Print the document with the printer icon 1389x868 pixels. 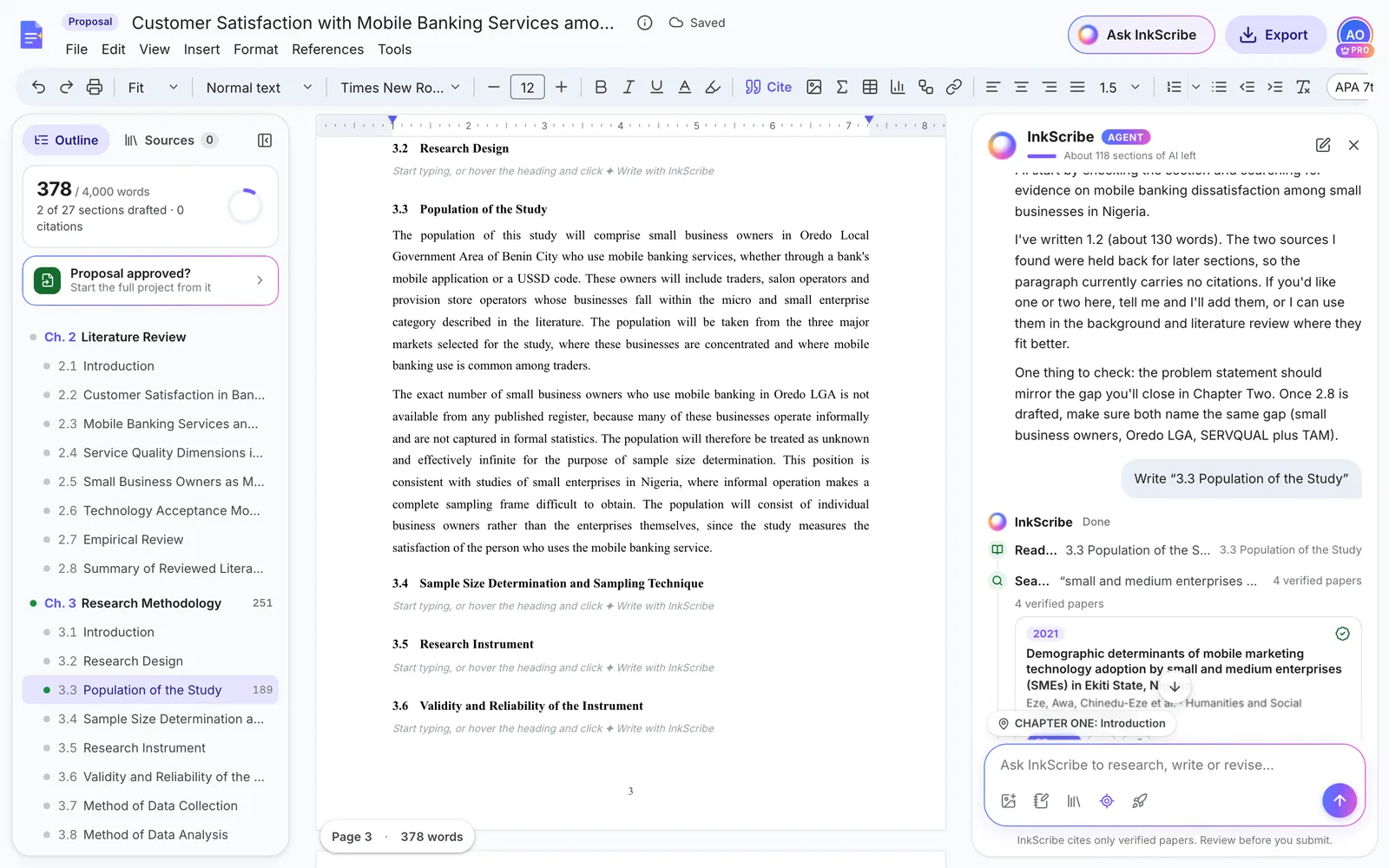click(x=95, y=87)
